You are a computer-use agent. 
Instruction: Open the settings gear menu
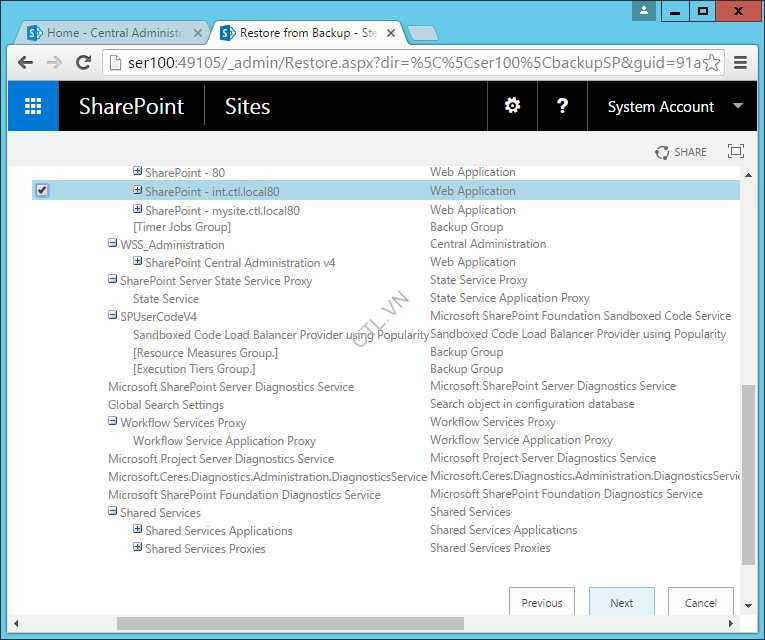pyautogui.click(x=512, y=106)
